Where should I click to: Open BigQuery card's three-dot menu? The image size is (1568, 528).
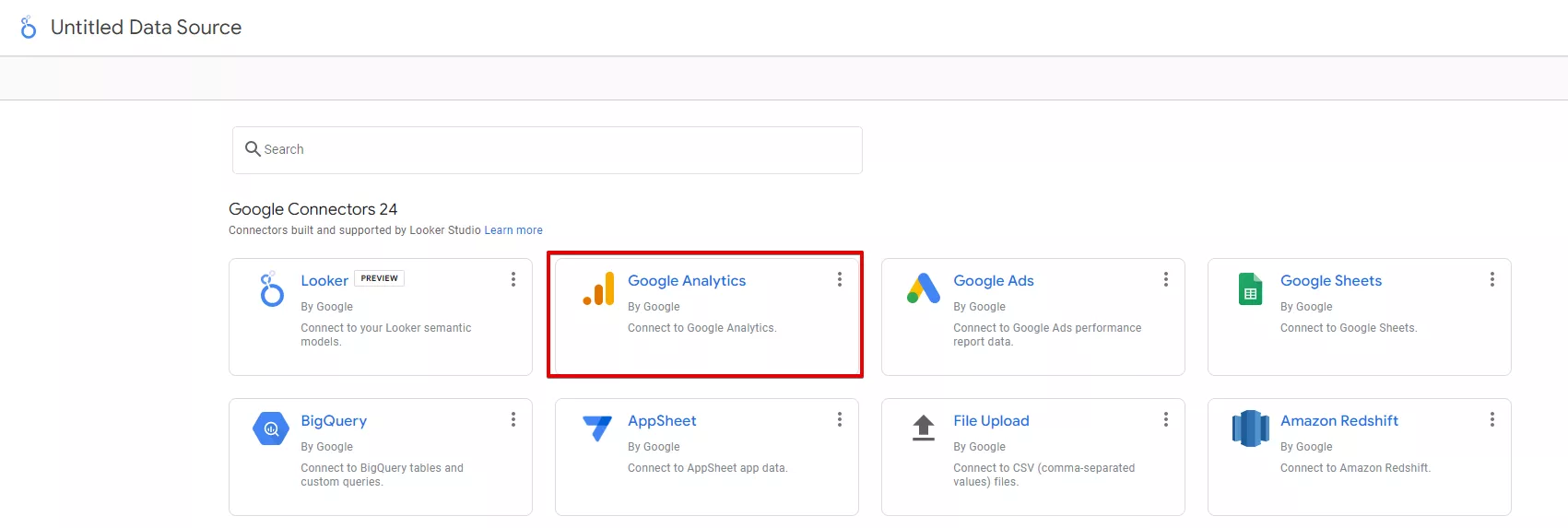513,419
